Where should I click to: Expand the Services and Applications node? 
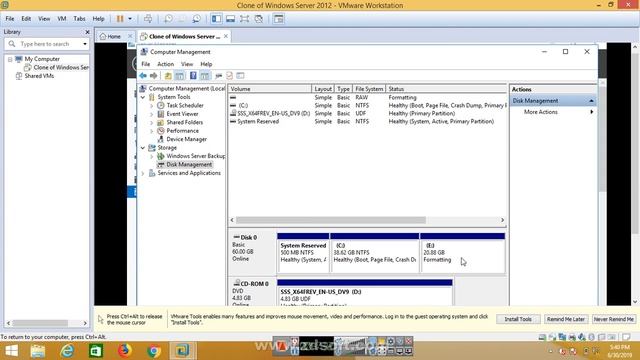click(x=143, y=173)
